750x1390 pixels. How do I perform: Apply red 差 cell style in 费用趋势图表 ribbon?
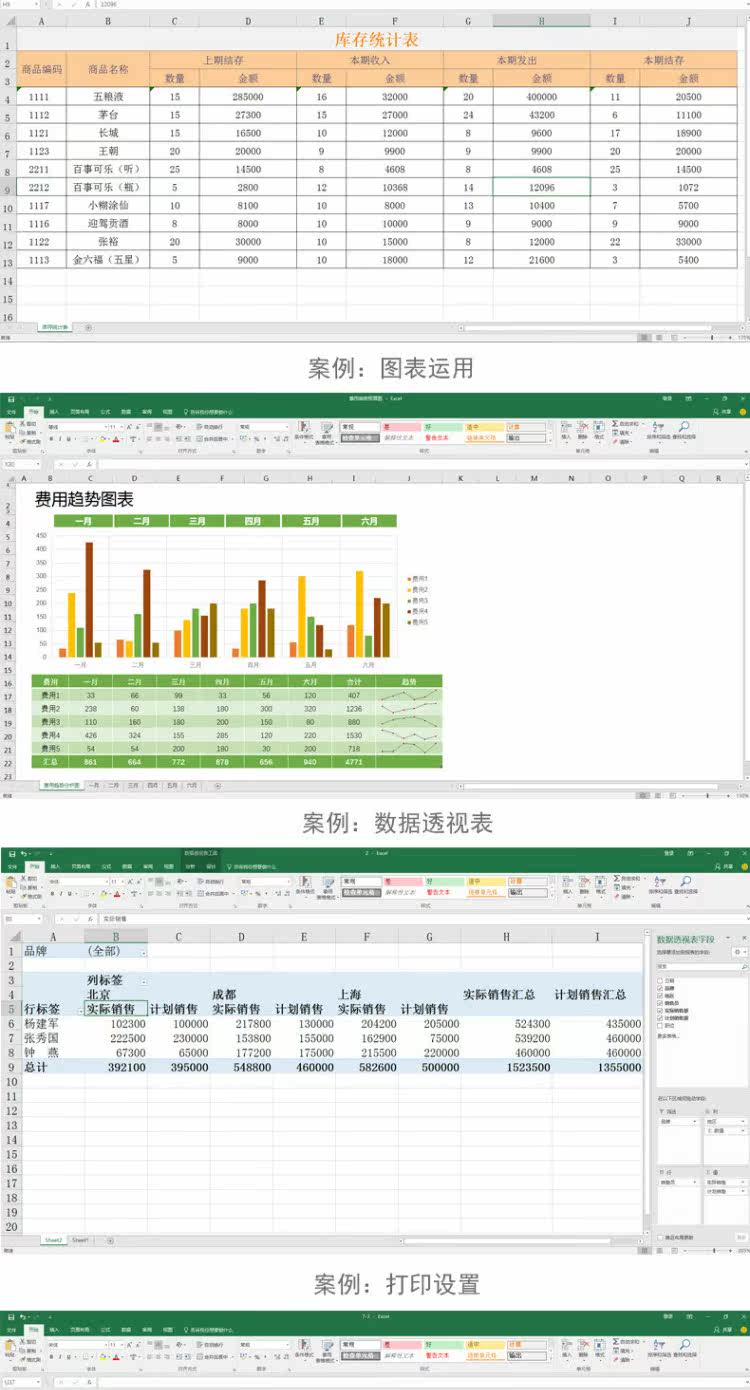[x=401, y=428]
